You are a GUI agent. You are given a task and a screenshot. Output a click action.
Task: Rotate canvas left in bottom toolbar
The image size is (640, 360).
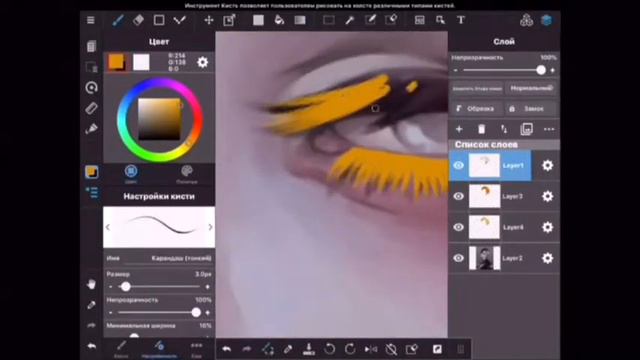329,349
